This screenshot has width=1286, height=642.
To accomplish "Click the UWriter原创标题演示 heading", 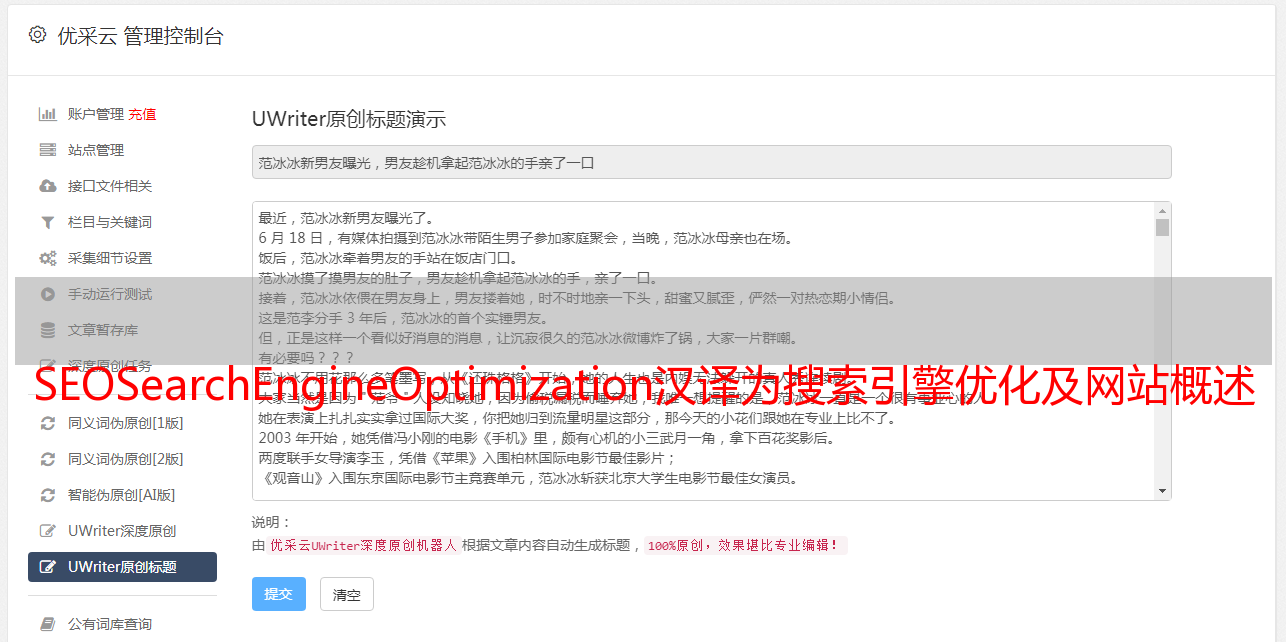I will (x=349, y=119).
